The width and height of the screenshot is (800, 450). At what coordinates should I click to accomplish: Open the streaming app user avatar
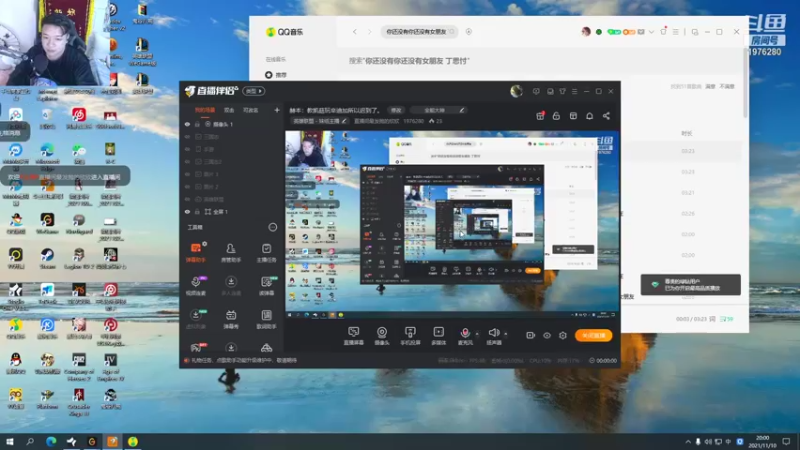(x=516, y=91)
